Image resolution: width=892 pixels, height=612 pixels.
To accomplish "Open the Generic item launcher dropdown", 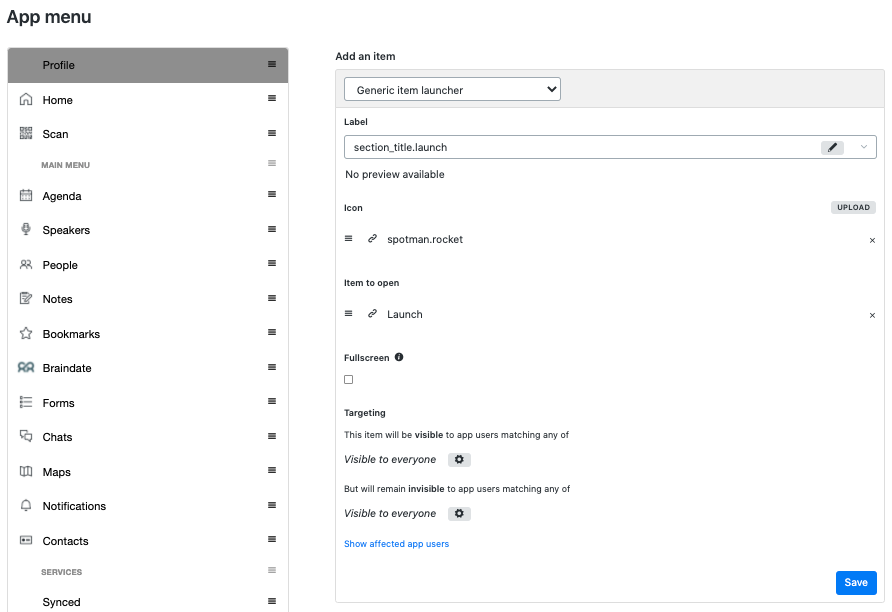I will pyautogui.click(x=452, y=89).
